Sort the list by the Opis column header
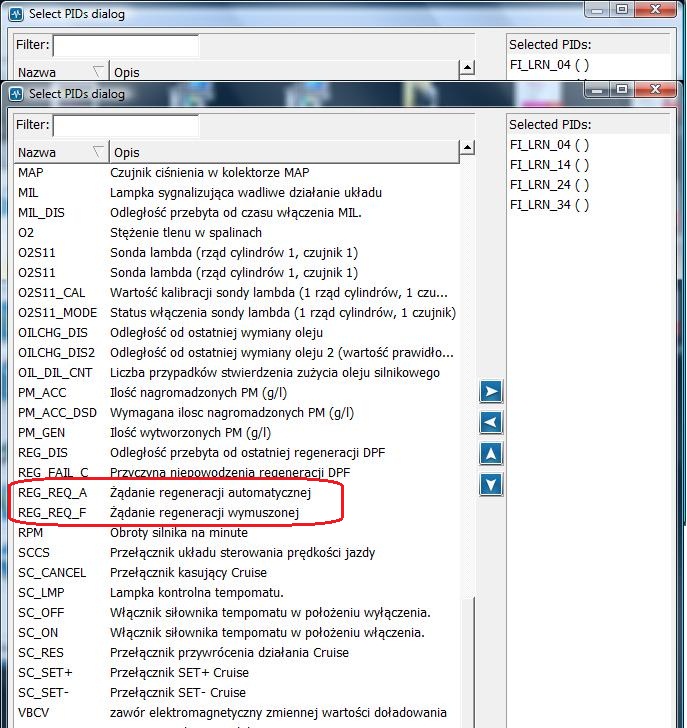 (280, 153)
